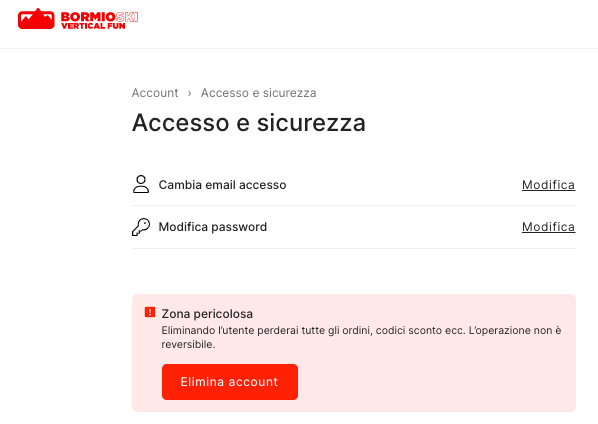
Task: Click the user profile icon beside Cambia email
Action: pos(141,184)
